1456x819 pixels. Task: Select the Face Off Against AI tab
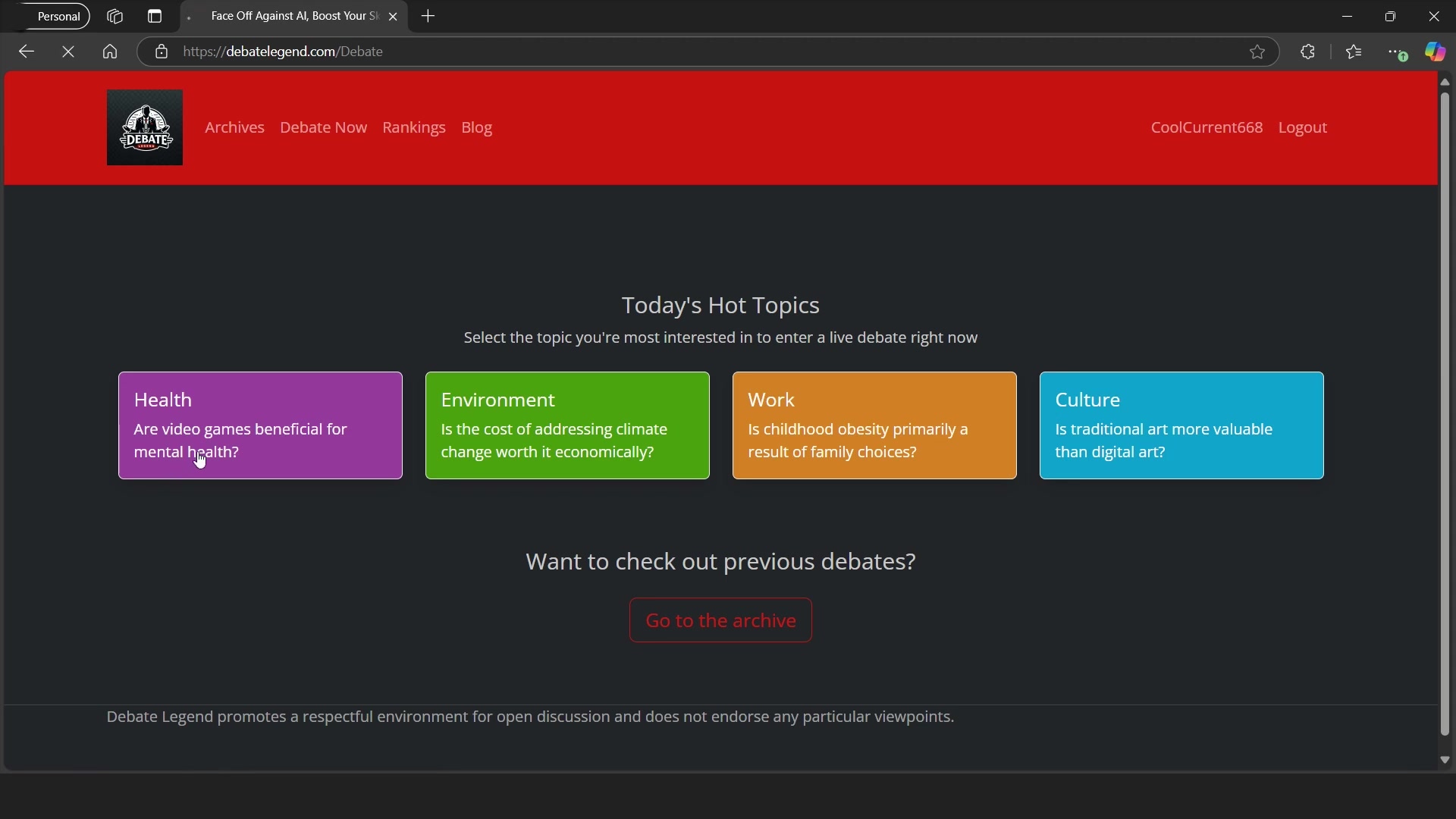point(294,17)
